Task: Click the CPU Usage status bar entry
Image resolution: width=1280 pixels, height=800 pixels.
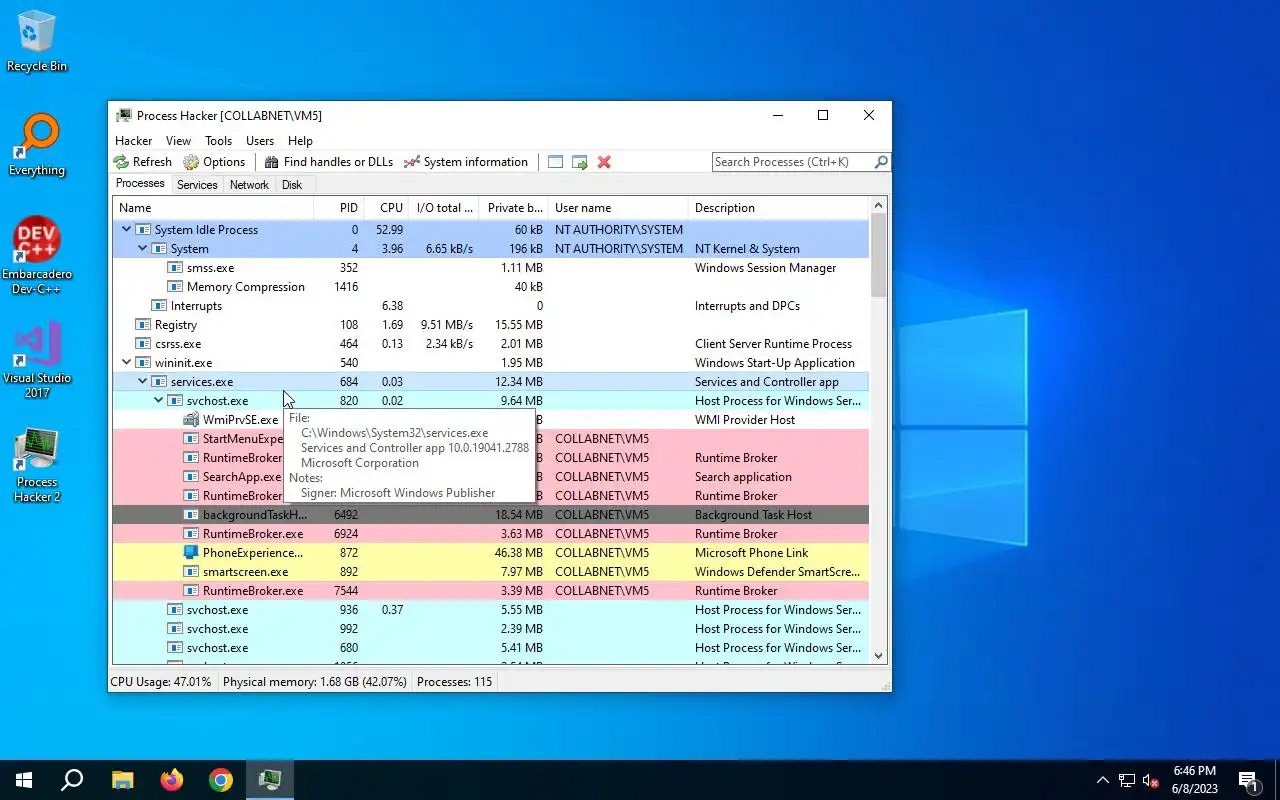Action: tap(161, 682)
